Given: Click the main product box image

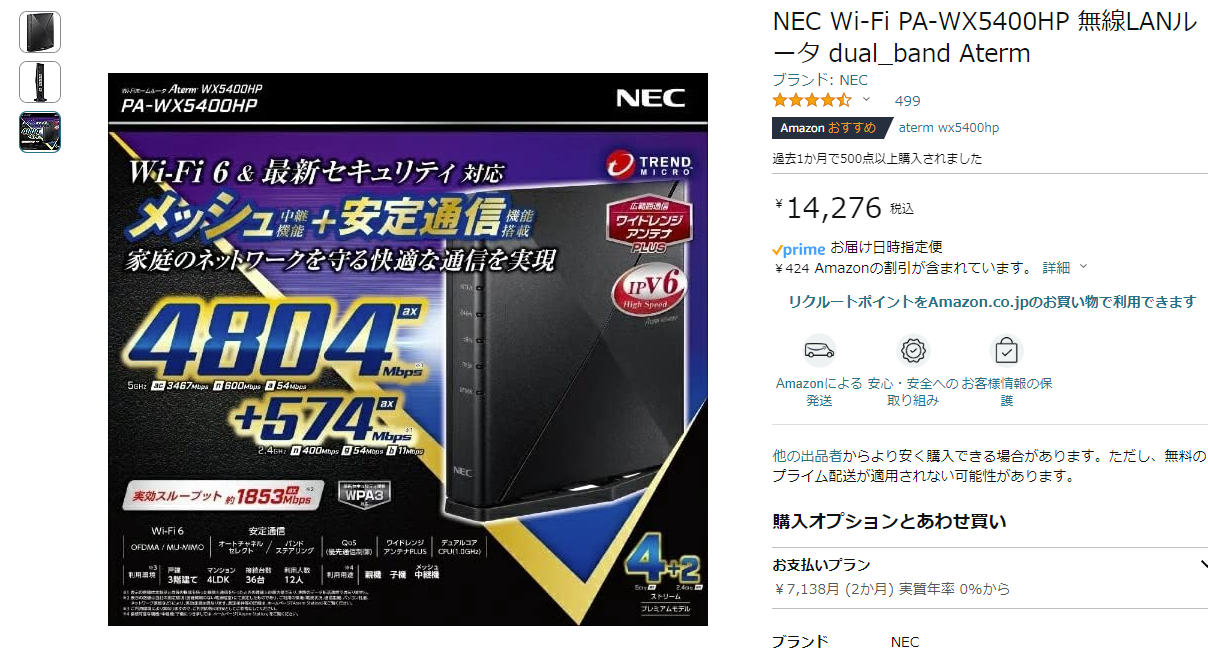Looking at the screenshot, I should click(x=408, y=349).
